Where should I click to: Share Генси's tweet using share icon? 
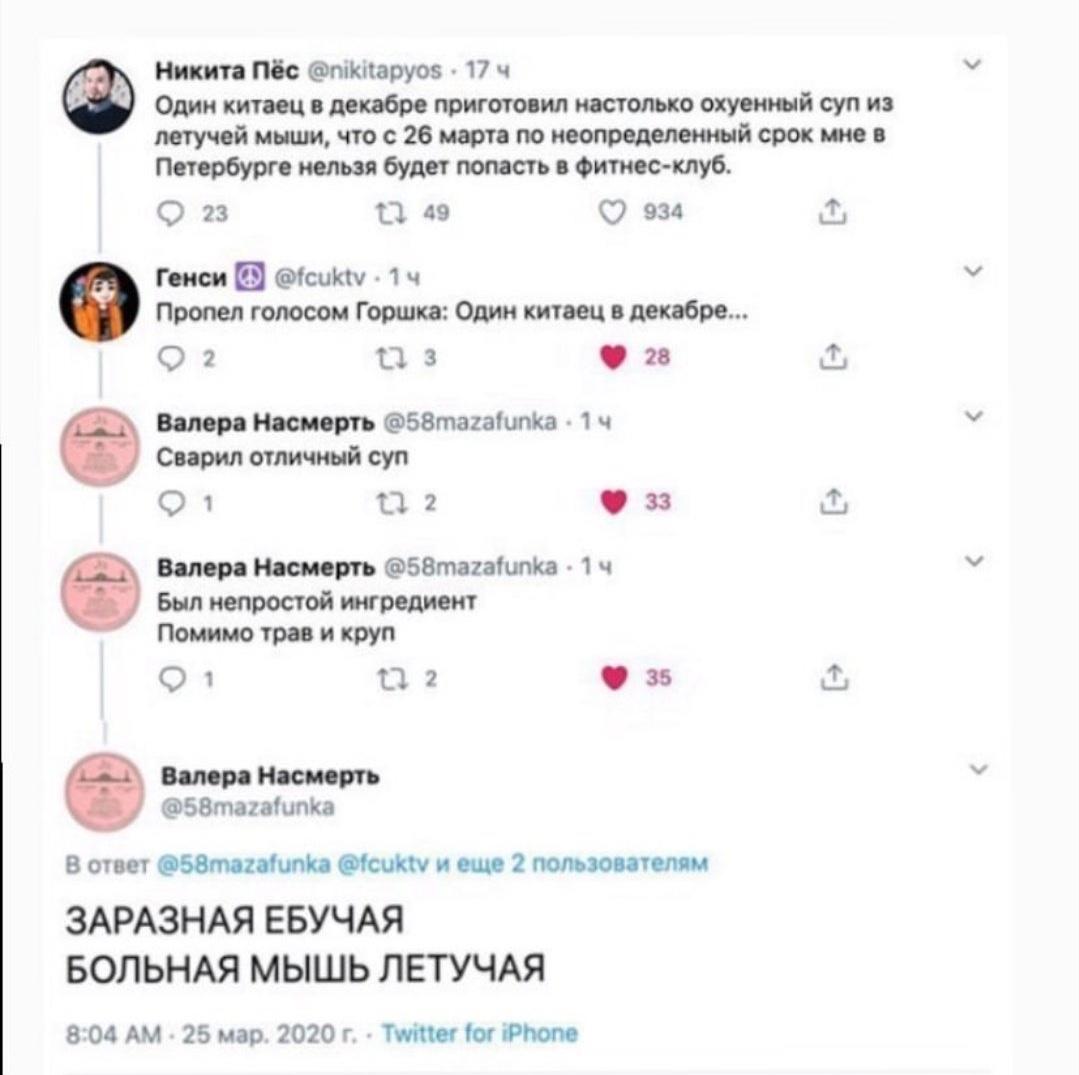833,356
